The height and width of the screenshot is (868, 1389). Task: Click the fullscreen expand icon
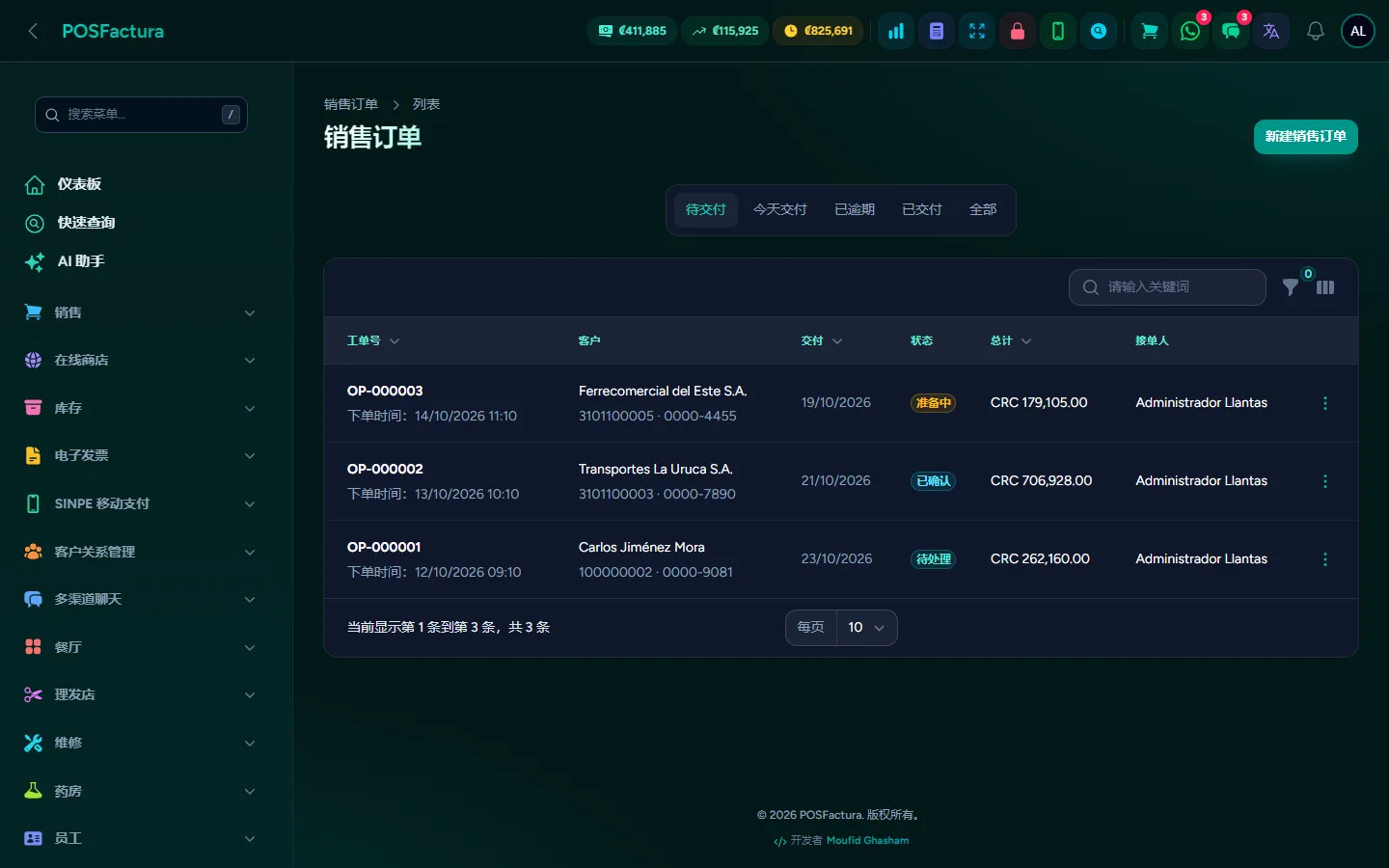click(977, 31)
